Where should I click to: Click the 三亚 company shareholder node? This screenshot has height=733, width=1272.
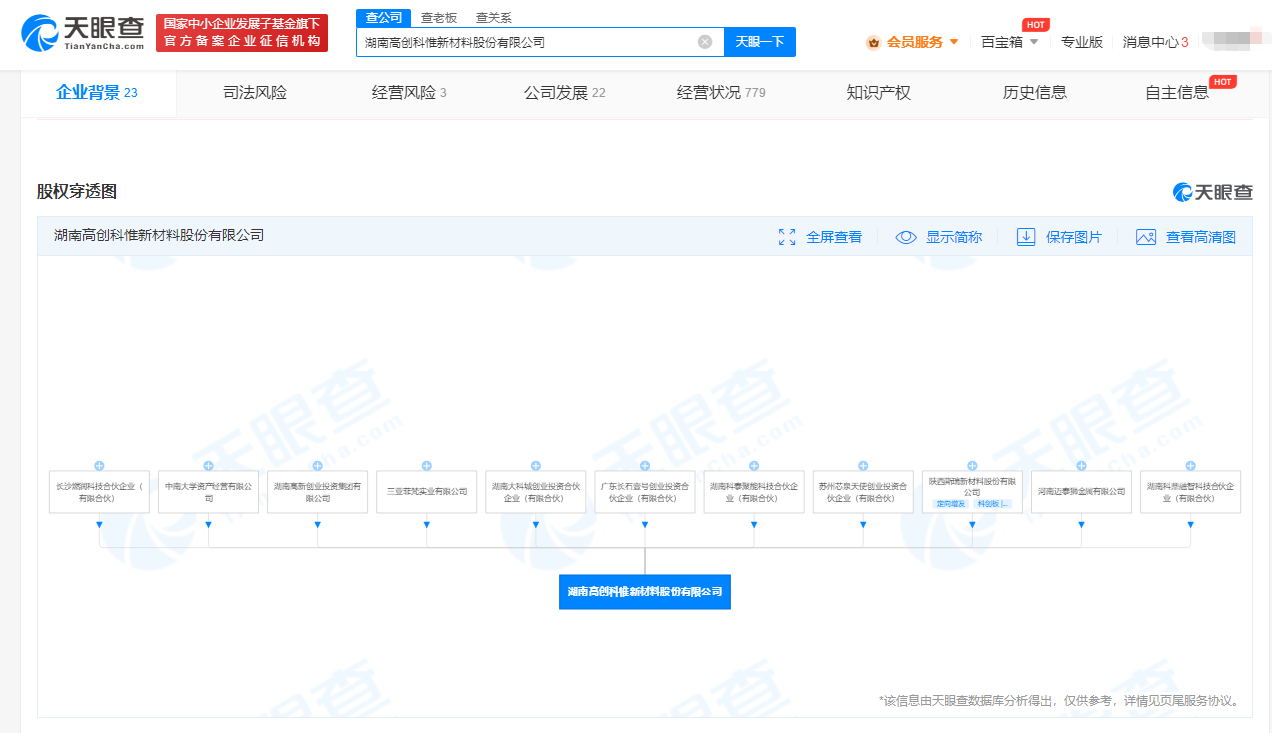pos(426,492)
